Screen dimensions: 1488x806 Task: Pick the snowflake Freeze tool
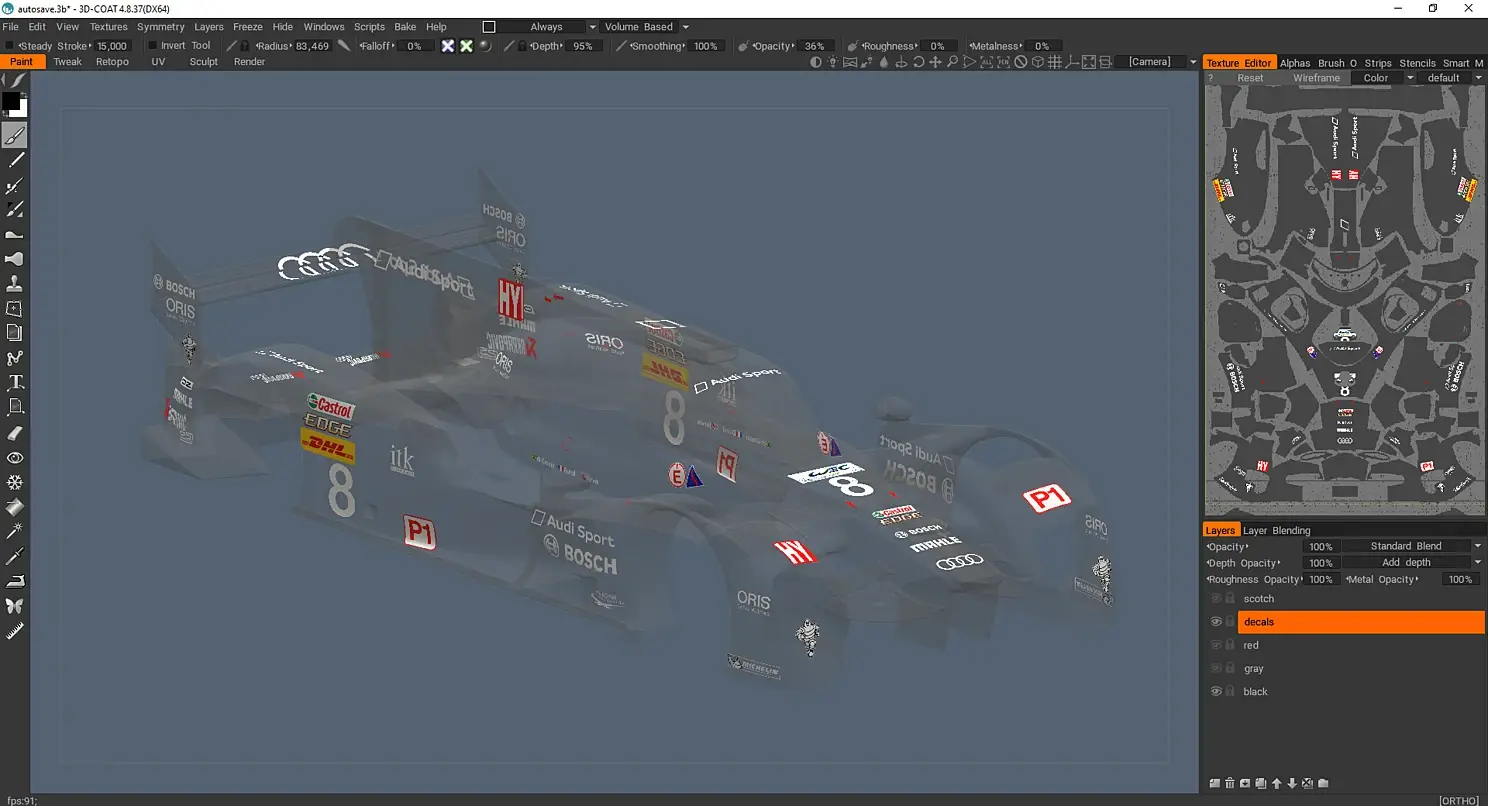tap(15, 482)
